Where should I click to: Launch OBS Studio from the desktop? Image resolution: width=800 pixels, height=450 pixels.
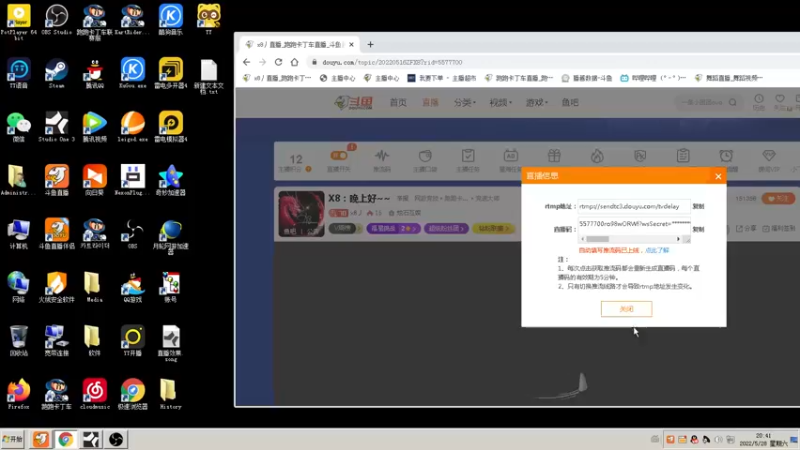coord(57,20)
